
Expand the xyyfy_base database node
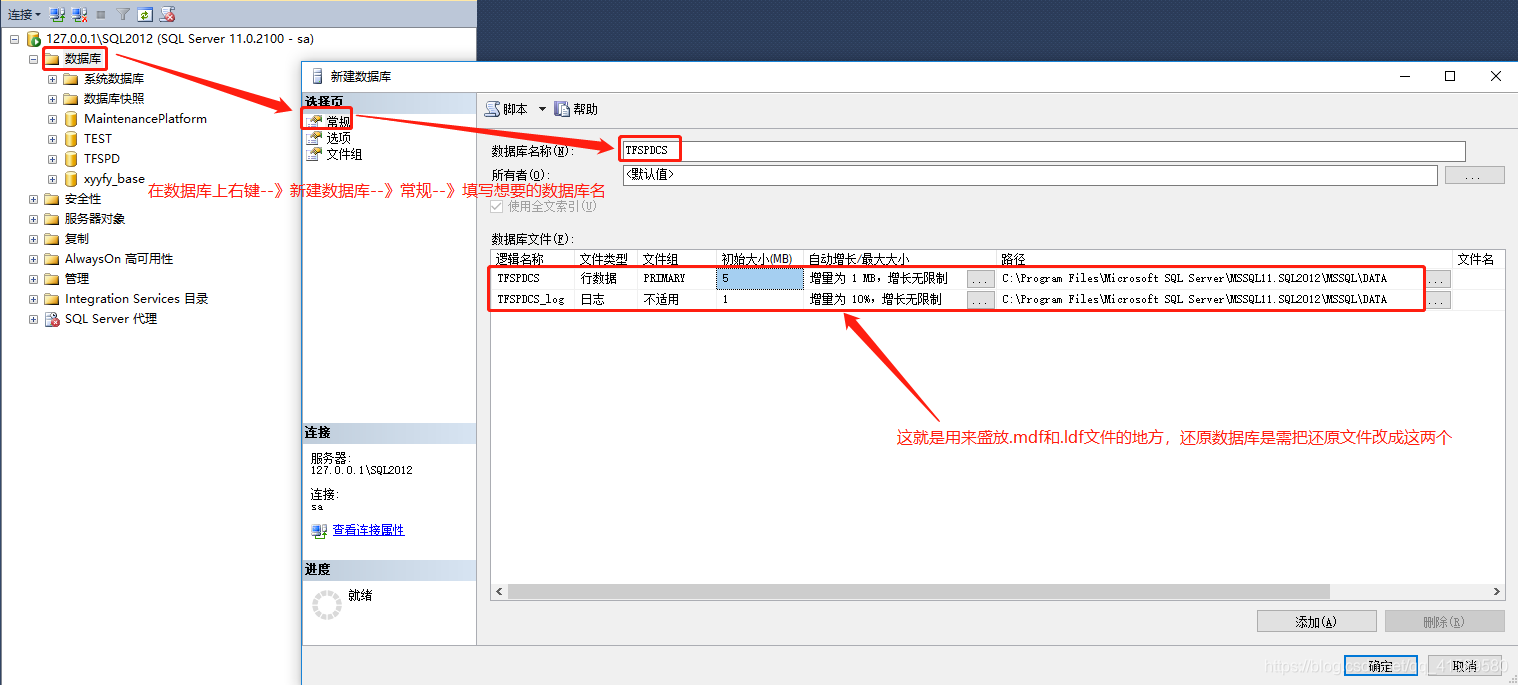coord(53,179)
